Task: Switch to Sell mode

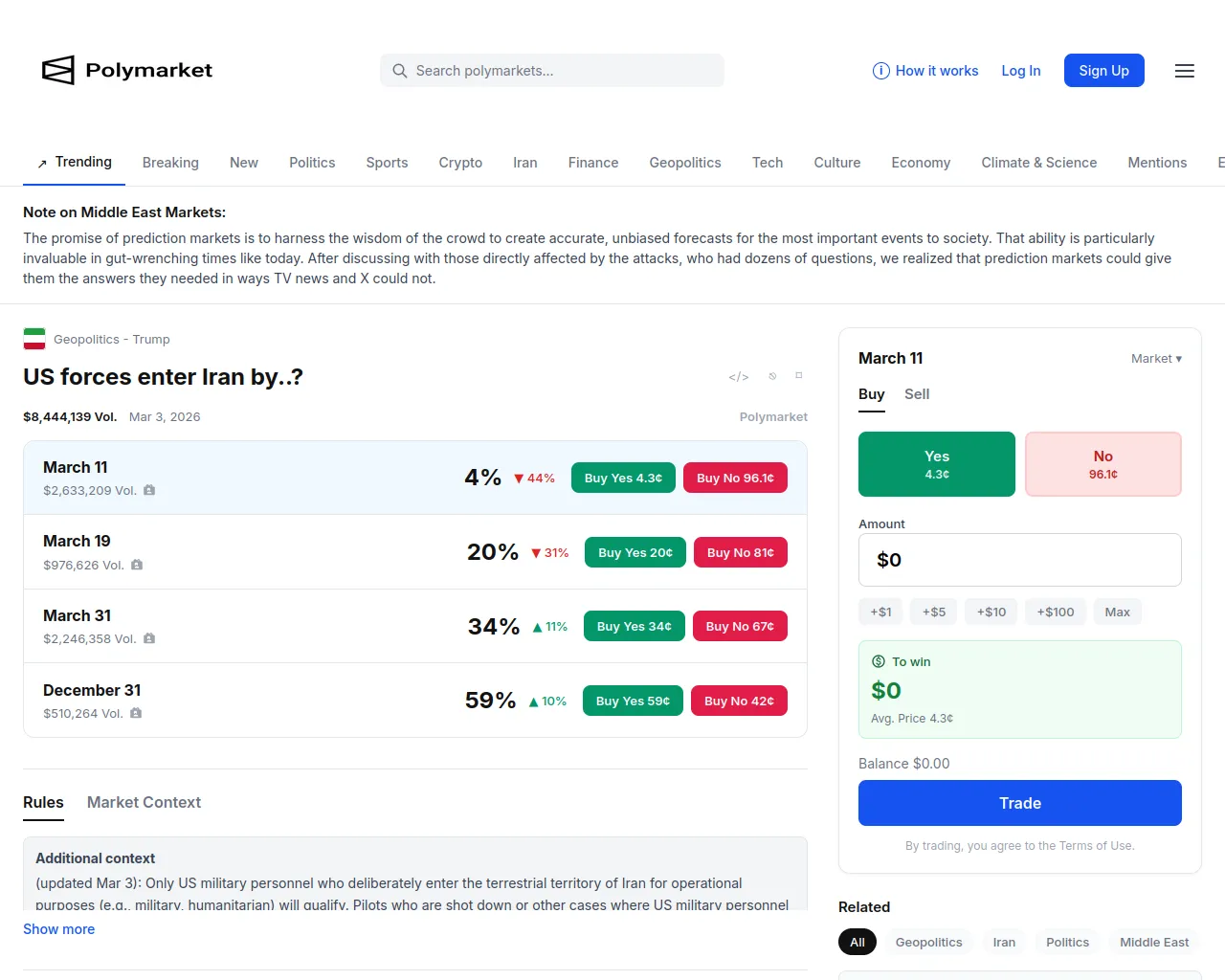Action: tap(916, 394)
